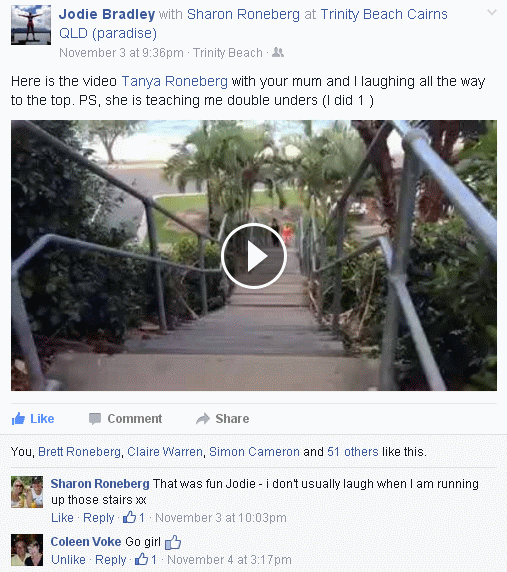The image size is (507, 572).
Task: Like Sharon Roneberg's comment
Action: coord(62,518)
